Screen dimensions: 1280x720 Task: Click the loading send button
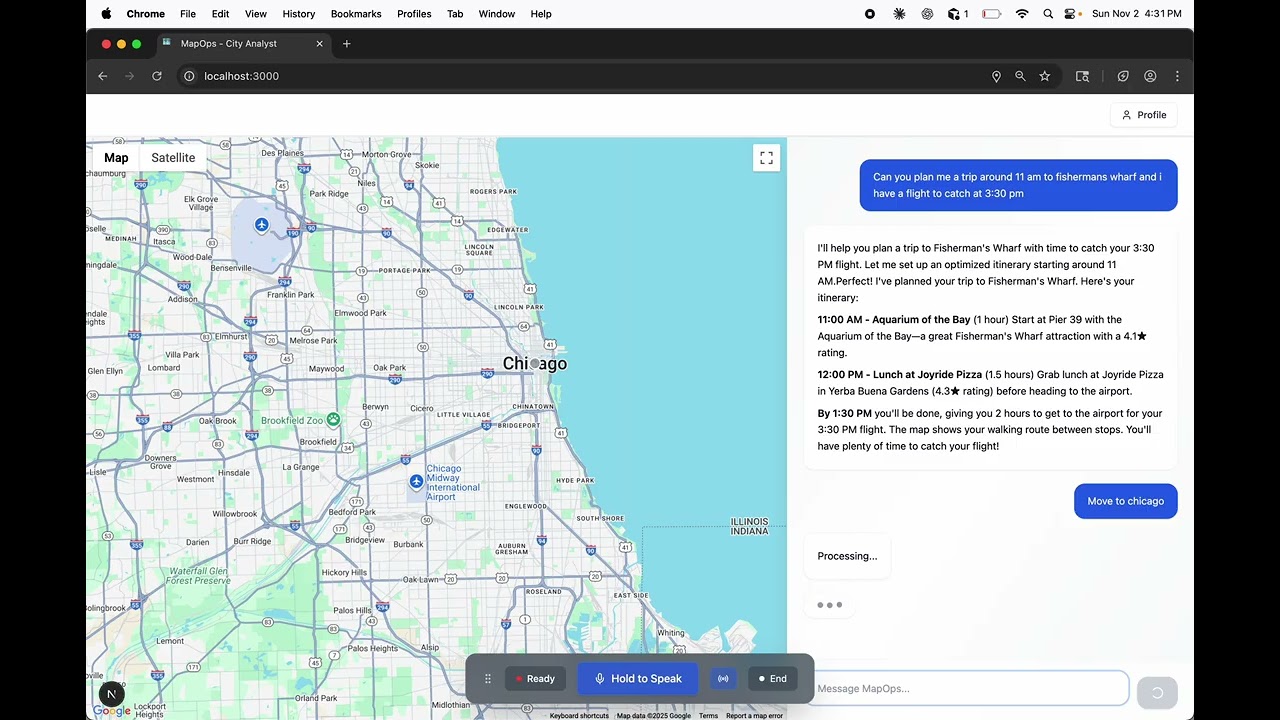pyautogui.click(x=1157, y=692)
